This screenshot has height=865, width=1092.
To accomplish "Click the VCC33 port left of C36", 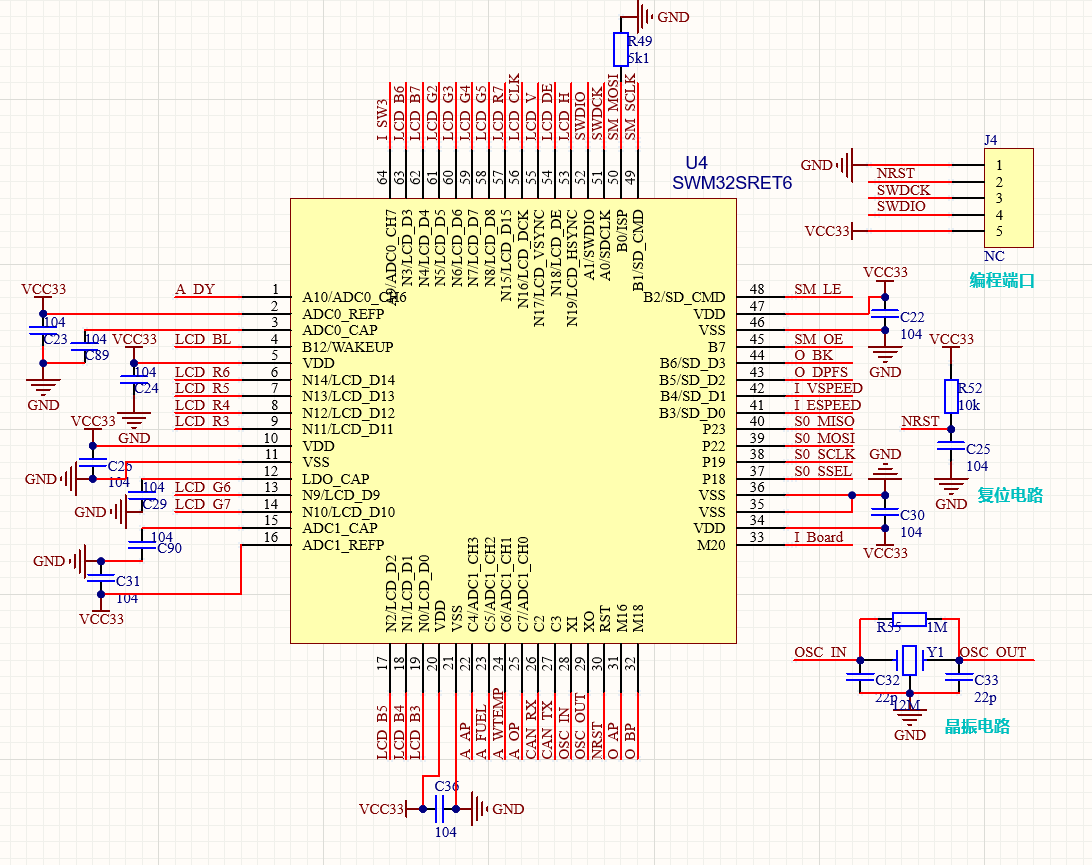I will coord(383,809).
